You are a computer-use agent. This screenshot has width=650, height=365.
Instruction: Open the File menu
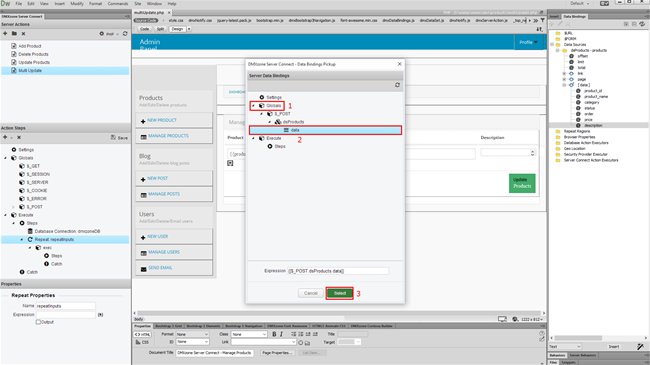[x=19, y=3]
